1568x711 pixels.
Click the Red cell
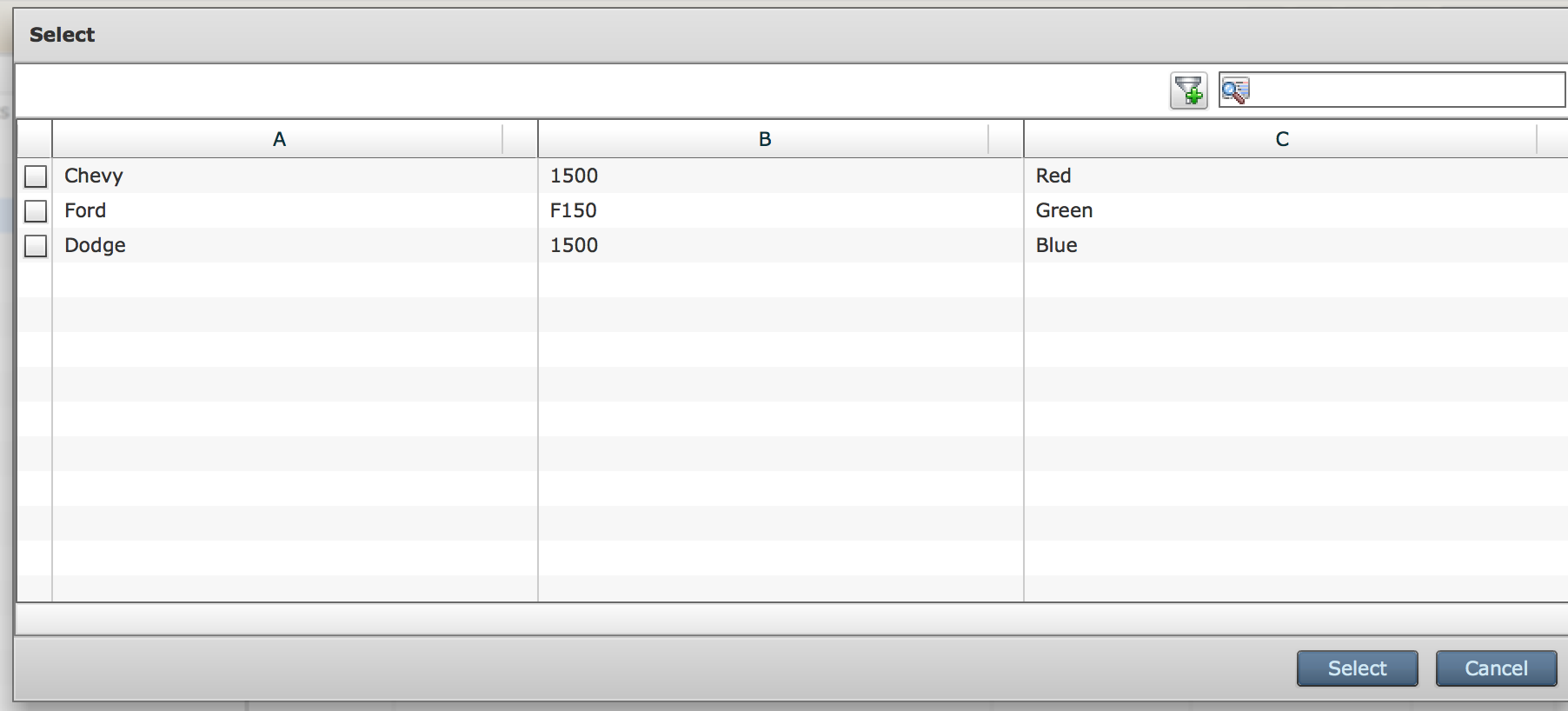point(1296,176)
